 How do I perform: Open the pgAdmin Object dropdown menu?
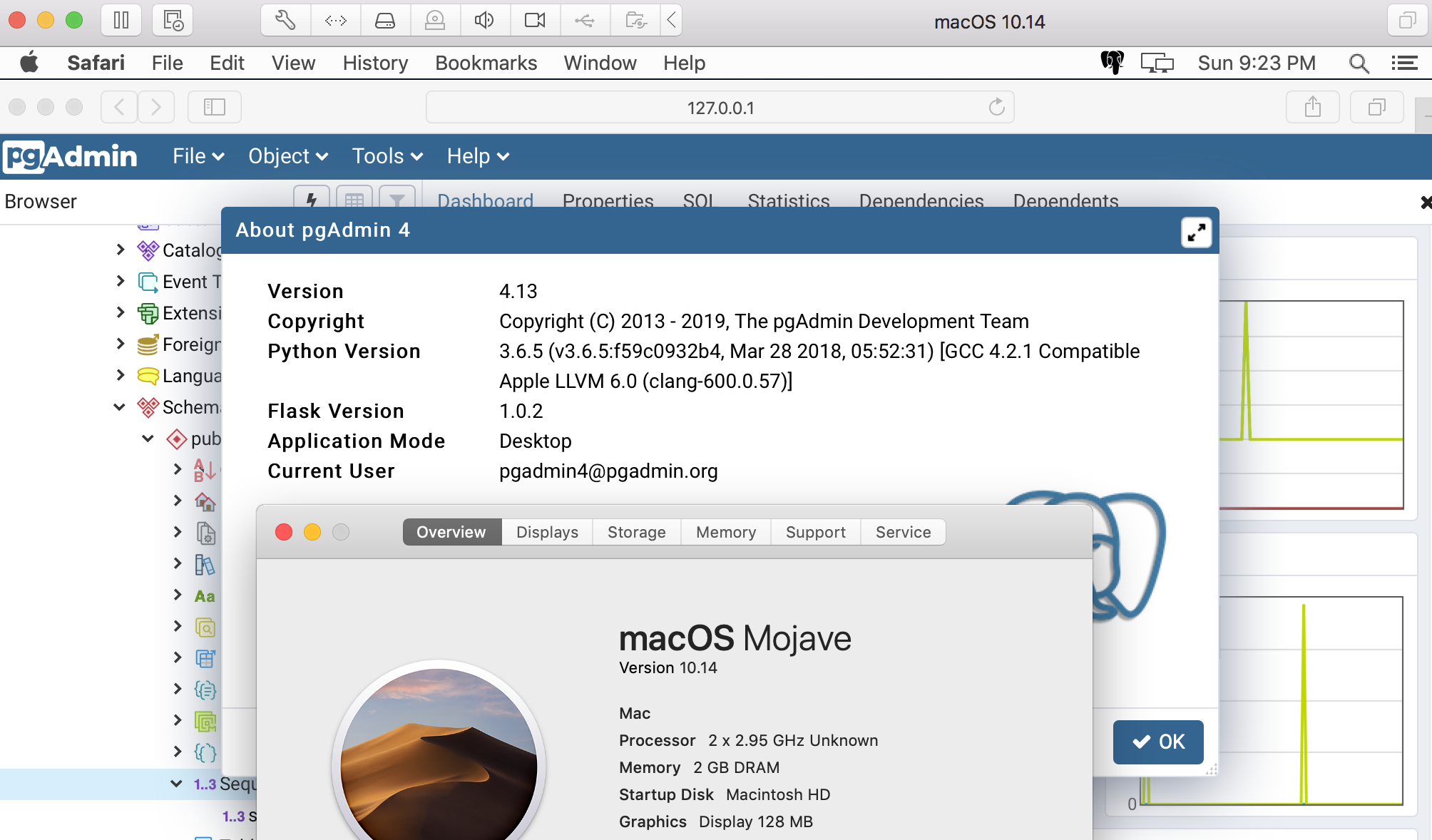click(287, 156)
